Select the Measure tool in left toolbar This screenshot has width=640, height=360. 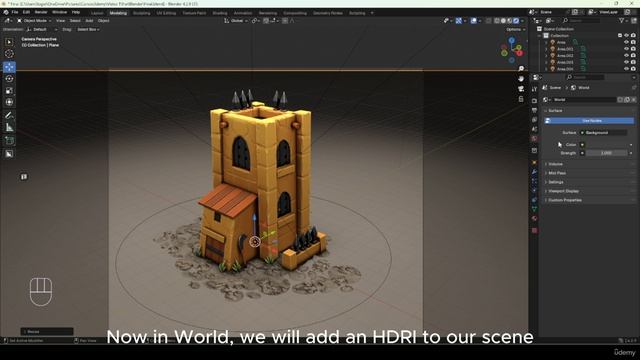pyautogui.click(x=9, y=128)
